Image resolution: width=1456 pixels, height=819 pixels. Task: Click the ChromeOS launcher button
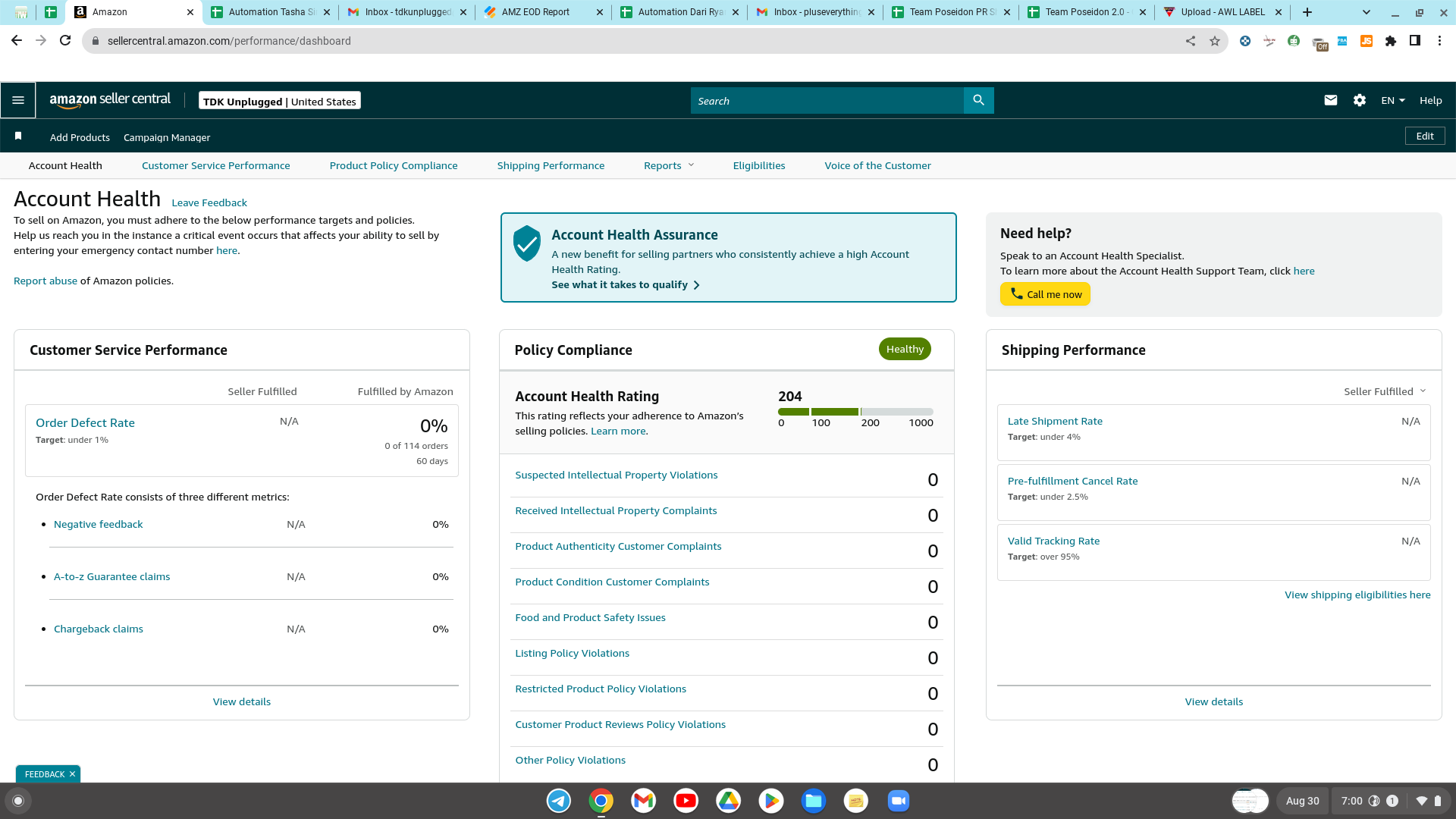click(18, 801)
